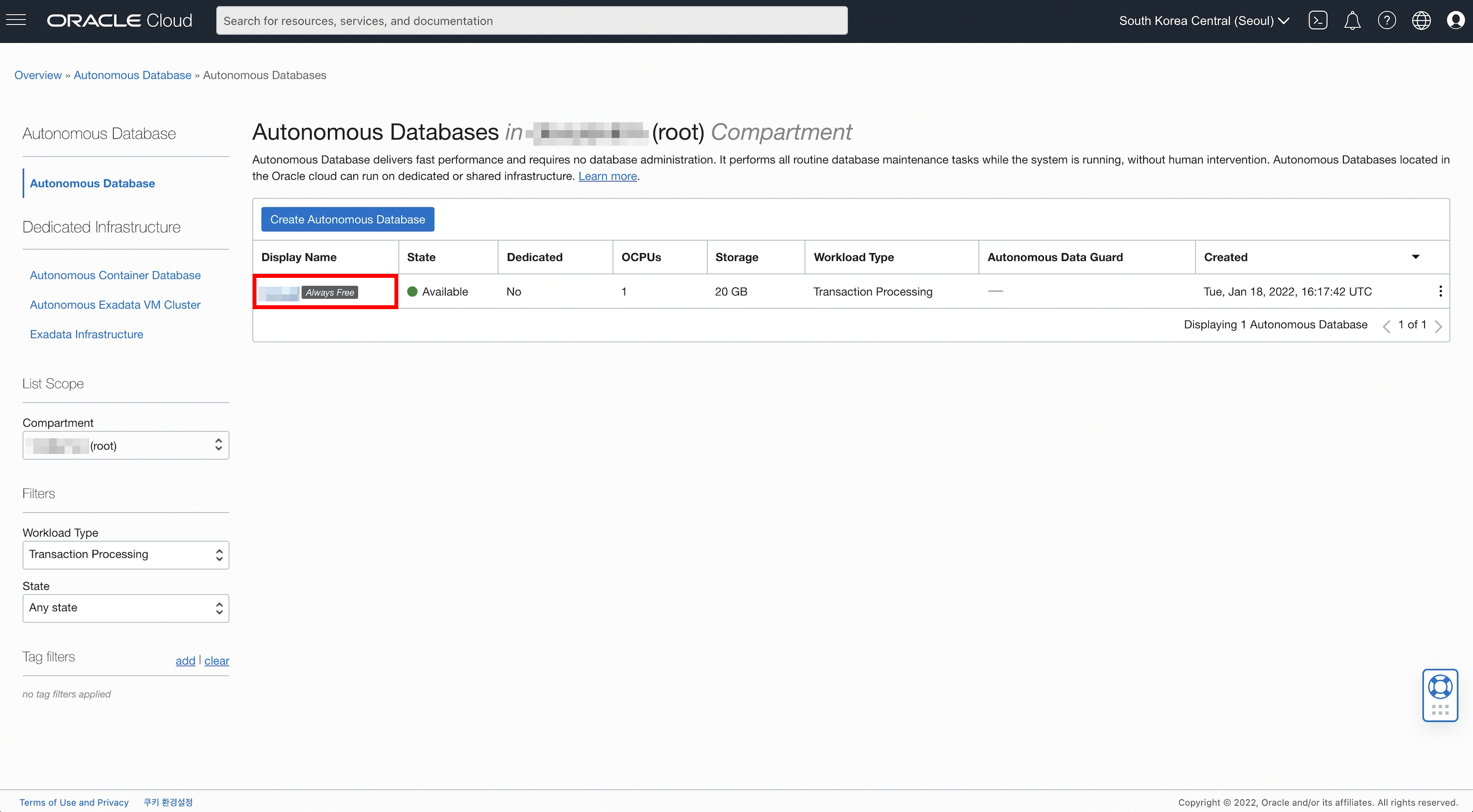Viewport: 1473px width, 812px height.
Task: Select Exadata Infrastructure in sidebar
Action: pyautogui.click(x=86, y=334)
